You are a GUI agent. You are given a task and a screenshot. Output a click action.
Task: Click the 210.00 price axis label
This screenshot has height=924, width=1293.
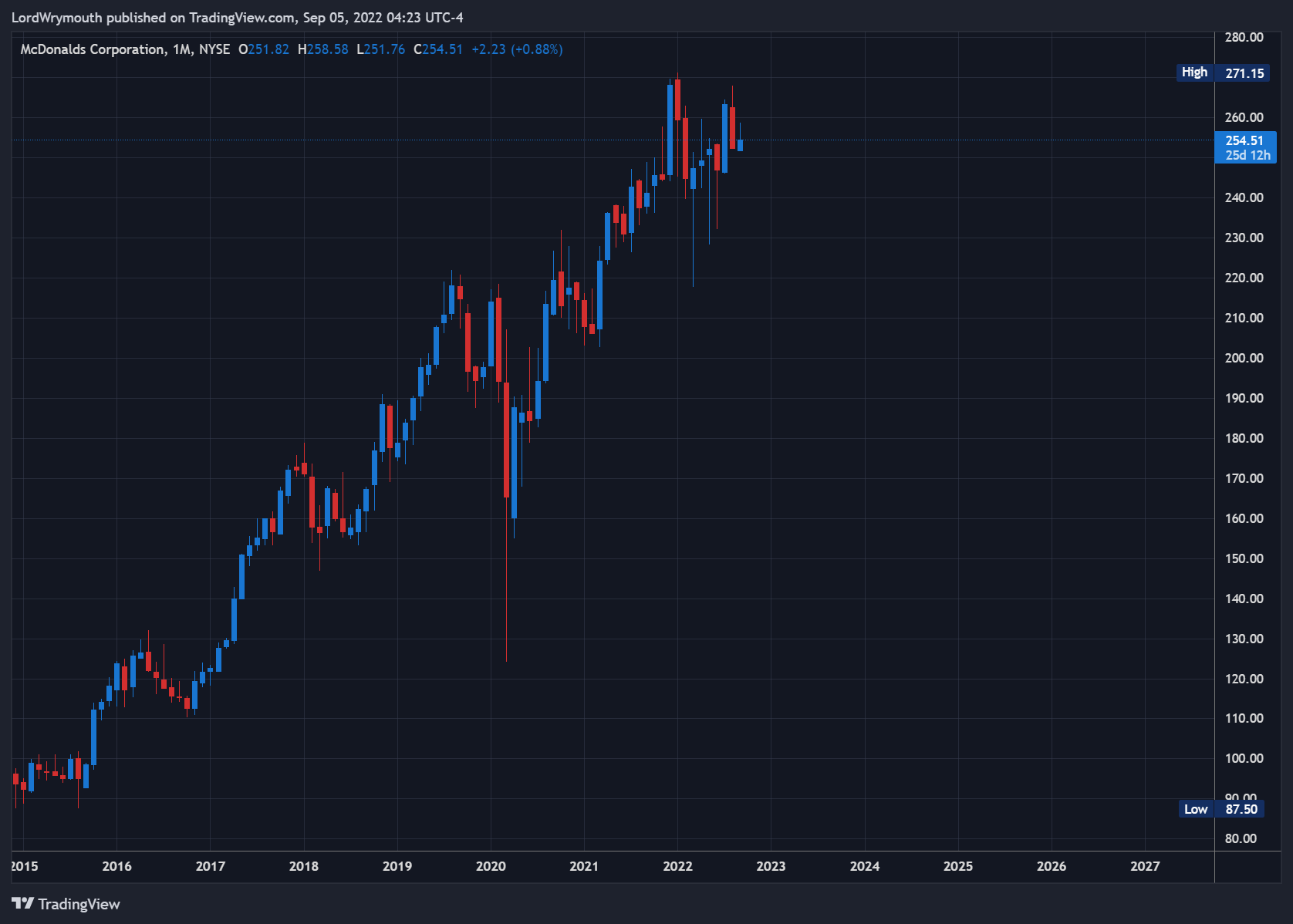tap(1244, 318)
